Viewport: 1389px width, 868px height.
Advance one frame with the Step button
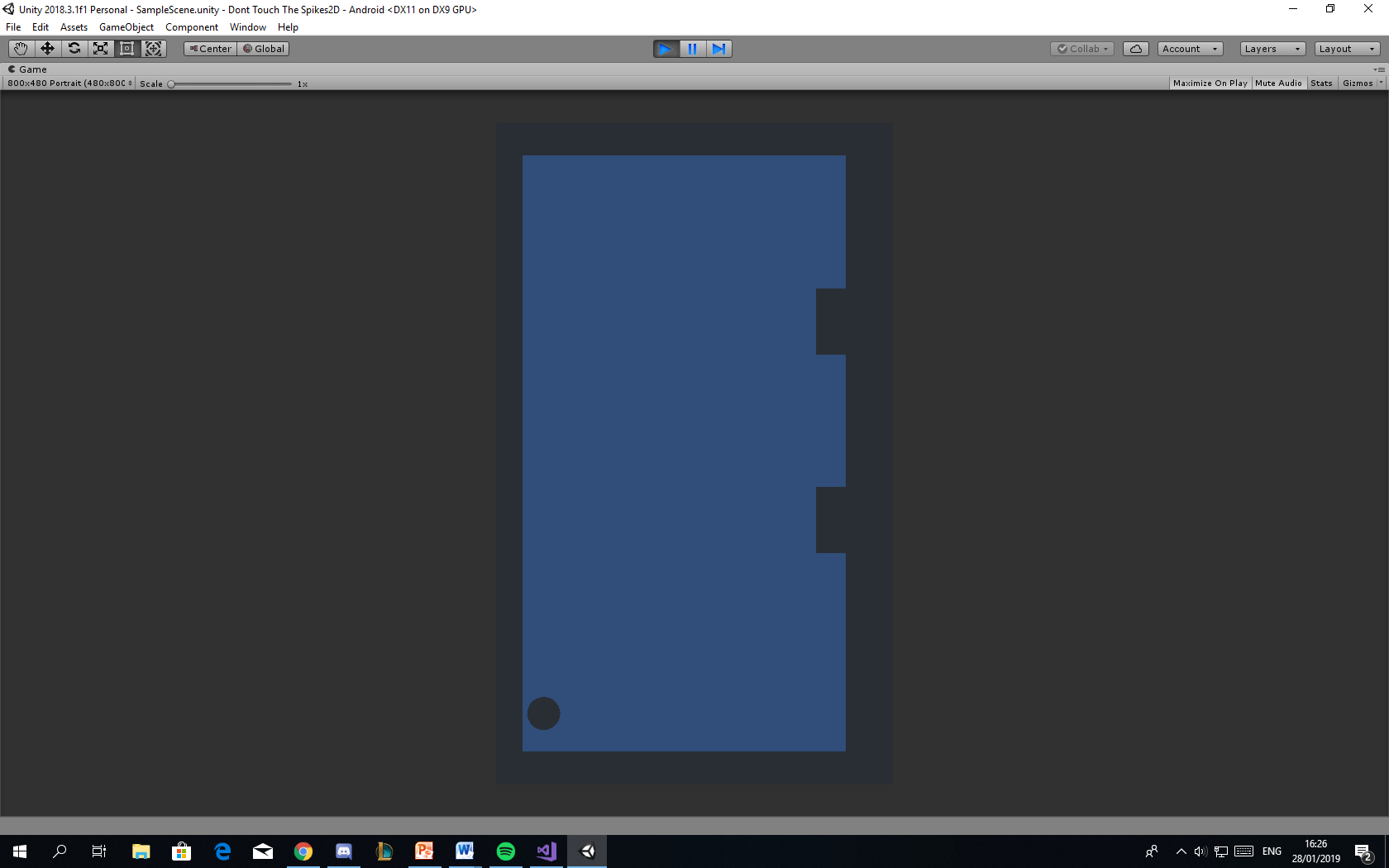[x=718, y=49]
